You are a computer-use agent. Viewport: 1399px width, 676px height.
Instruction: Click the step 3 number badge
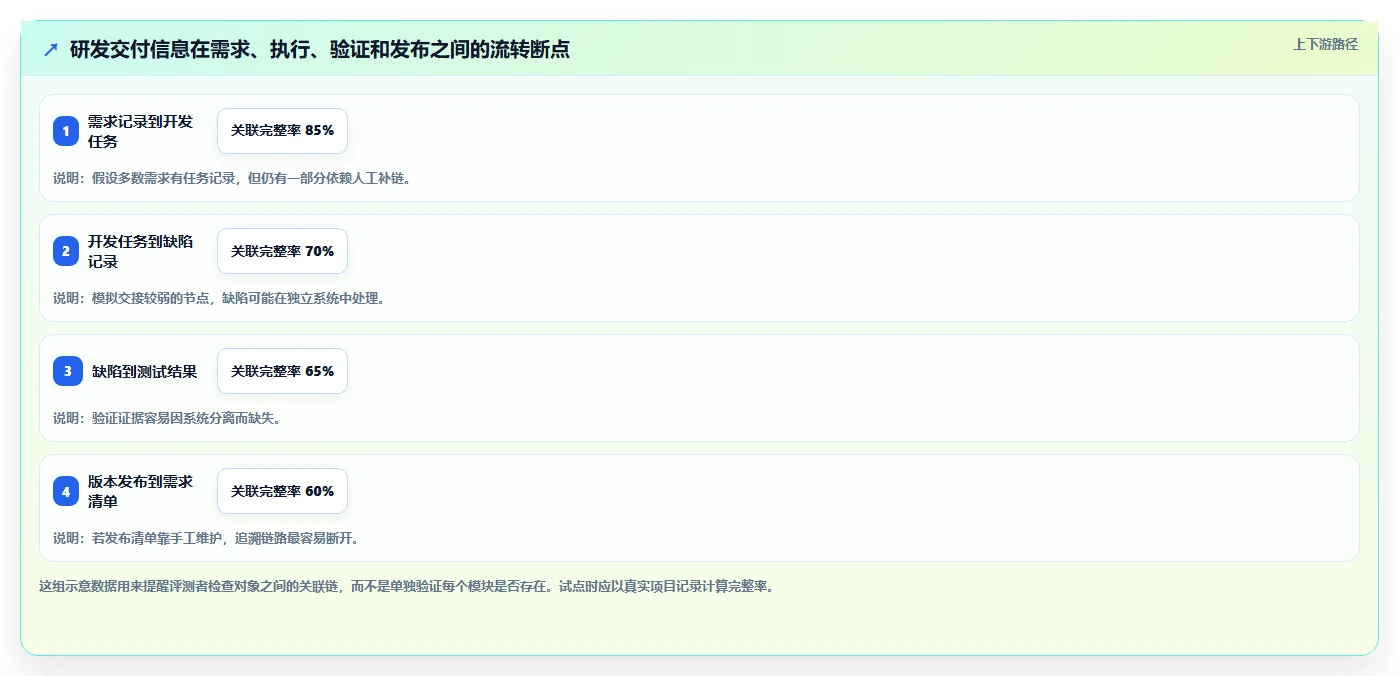point(66,371)
